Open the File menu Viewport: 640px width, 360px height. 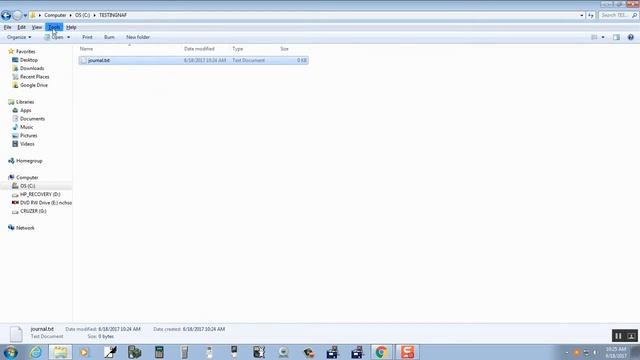point(7,27)
